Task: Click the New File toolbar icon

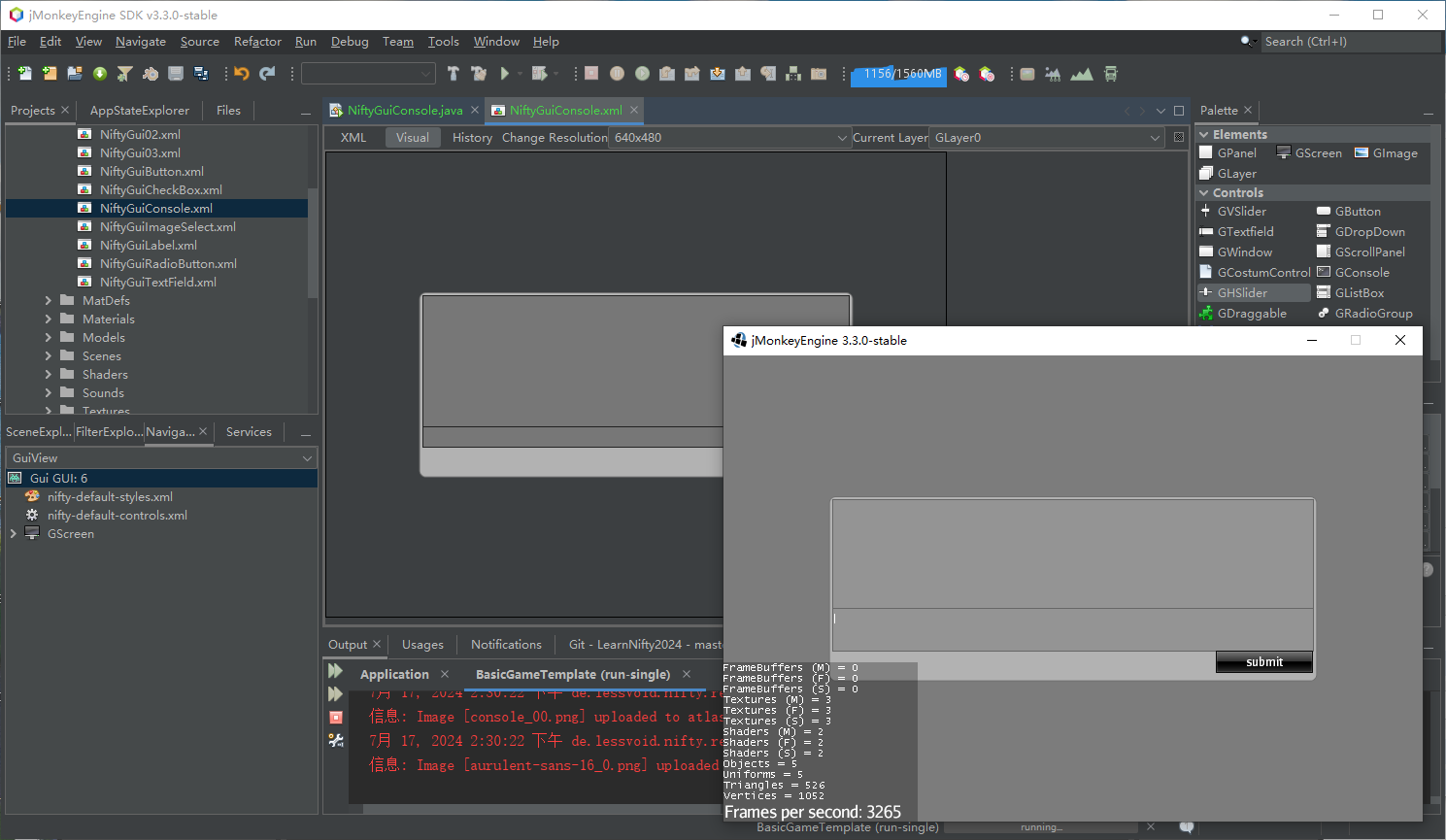Action: tap(24, 74)
